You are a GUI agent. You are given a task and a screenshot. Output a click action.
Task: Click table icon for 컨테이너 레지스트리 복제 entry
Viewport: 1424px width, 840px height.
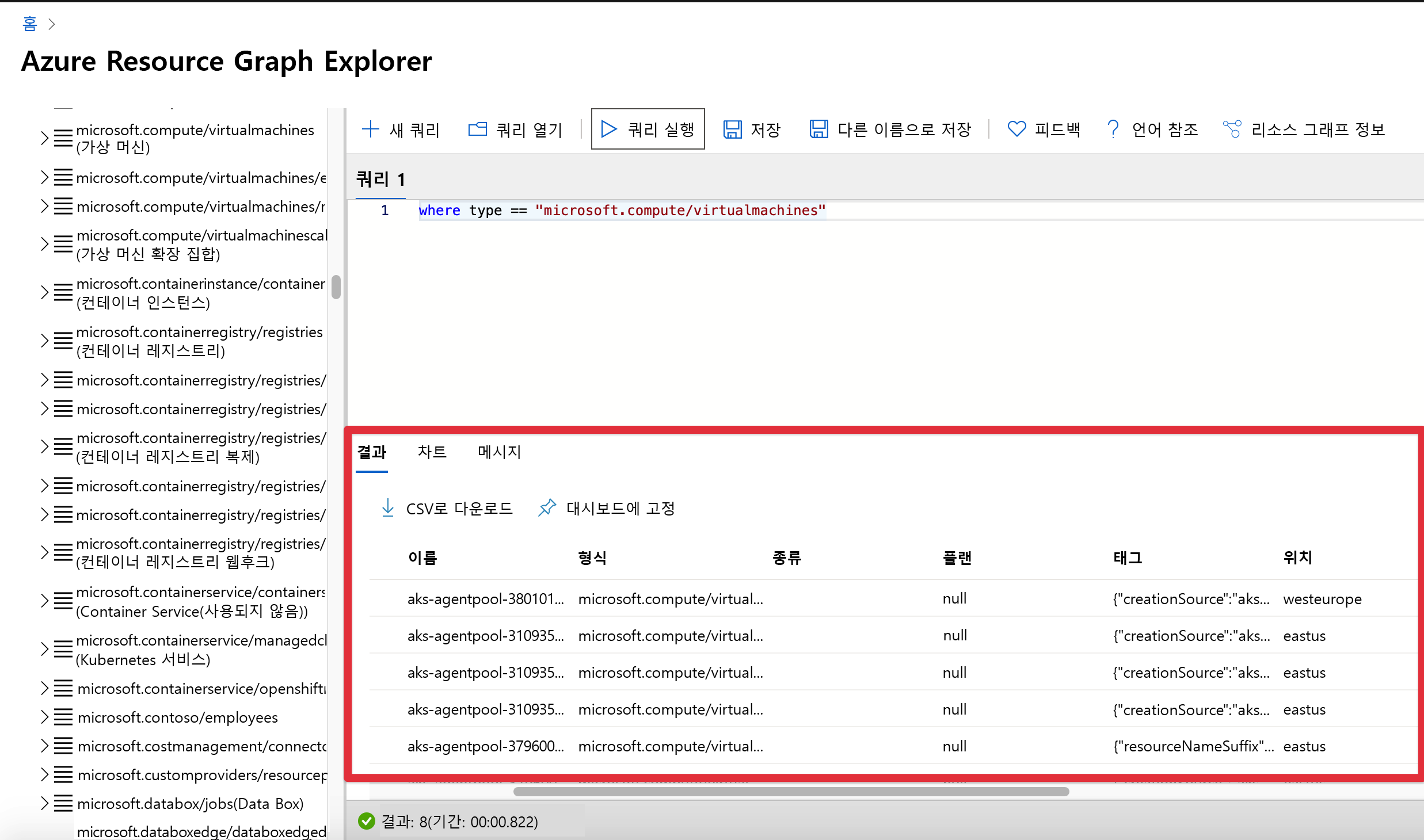(x=63, y=446)
